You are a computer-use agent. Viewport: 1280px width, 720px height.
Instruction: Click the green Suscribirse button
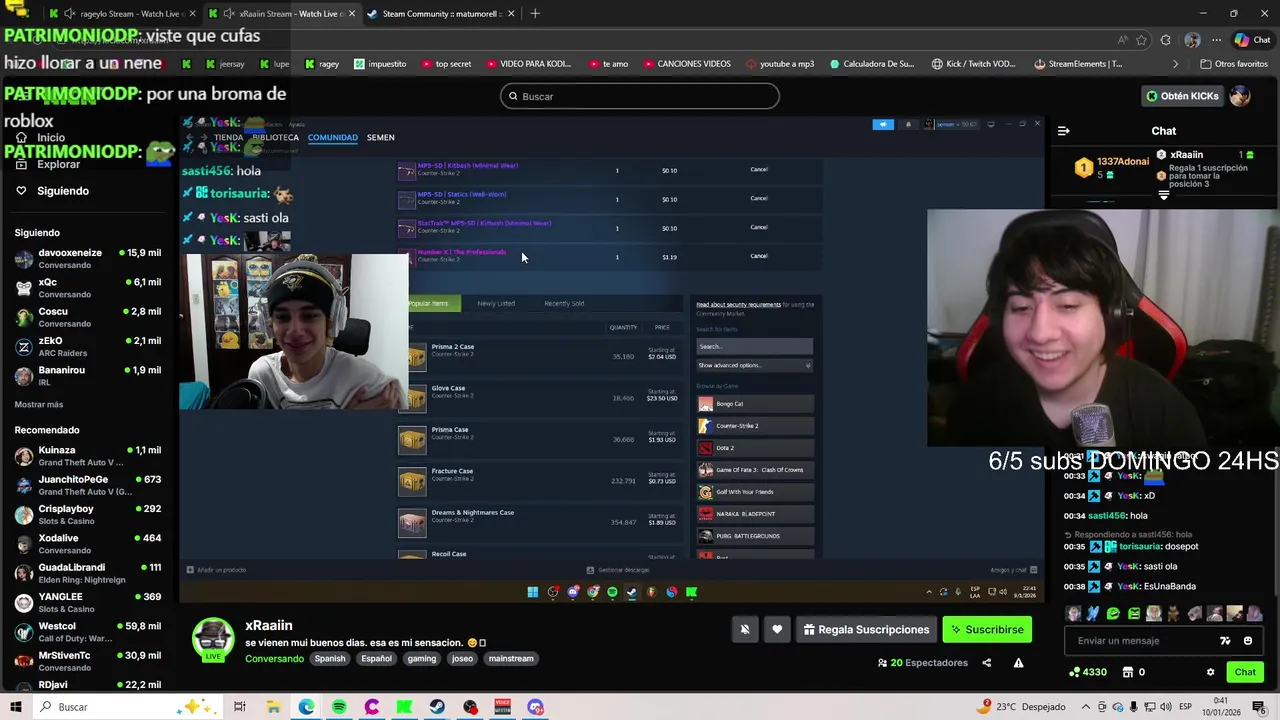coord(987,629)
